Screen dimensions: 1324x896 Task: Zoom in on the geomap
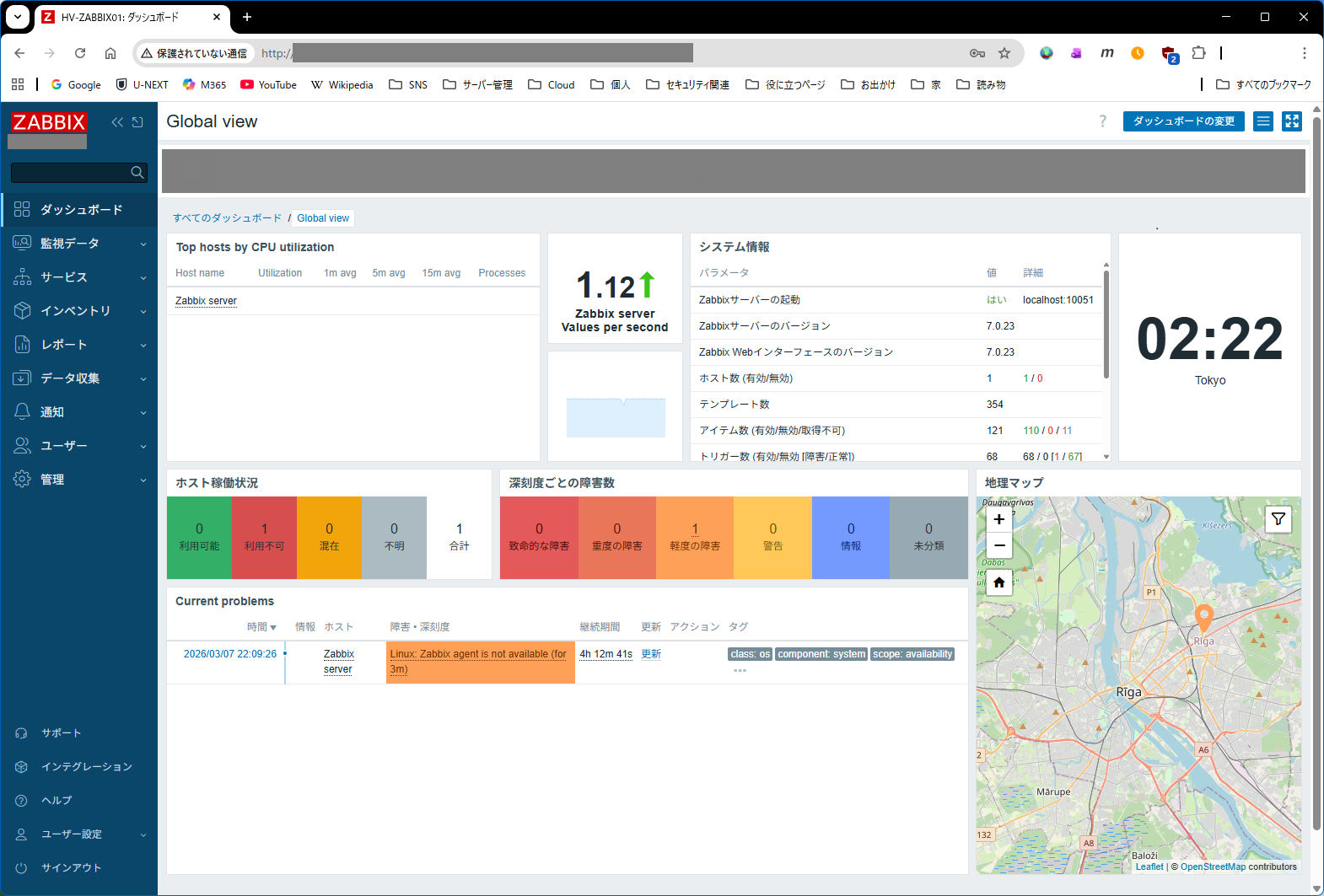tap(999, 519)
